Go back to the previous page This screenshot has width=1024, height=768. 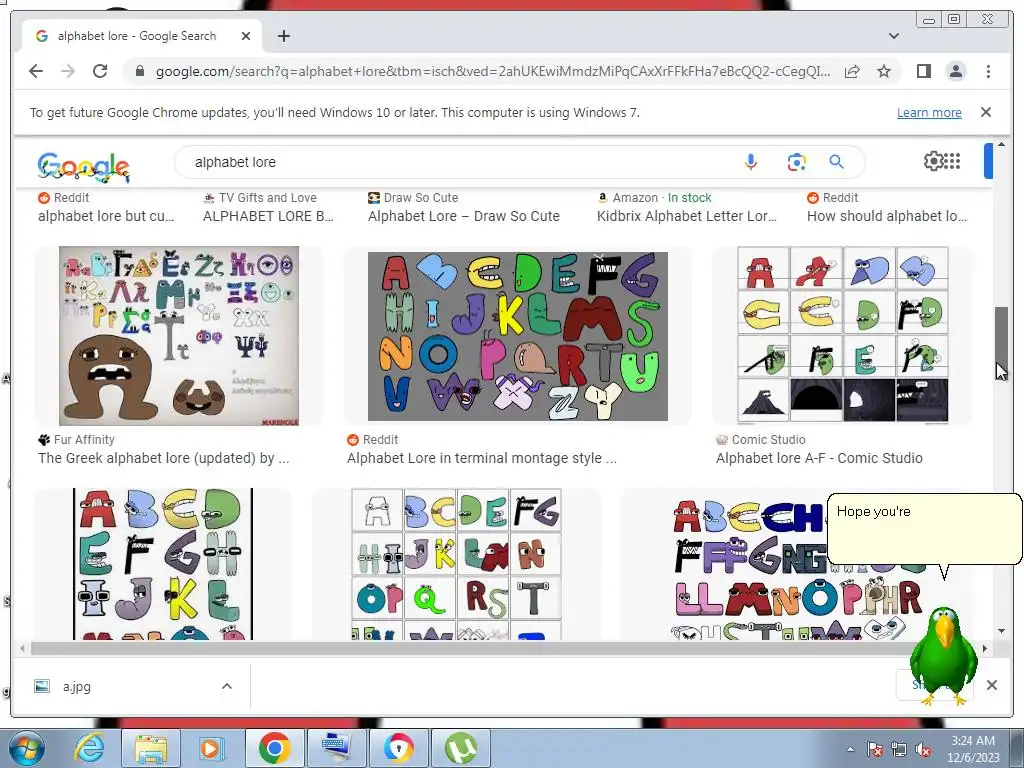tap(36, 71)
